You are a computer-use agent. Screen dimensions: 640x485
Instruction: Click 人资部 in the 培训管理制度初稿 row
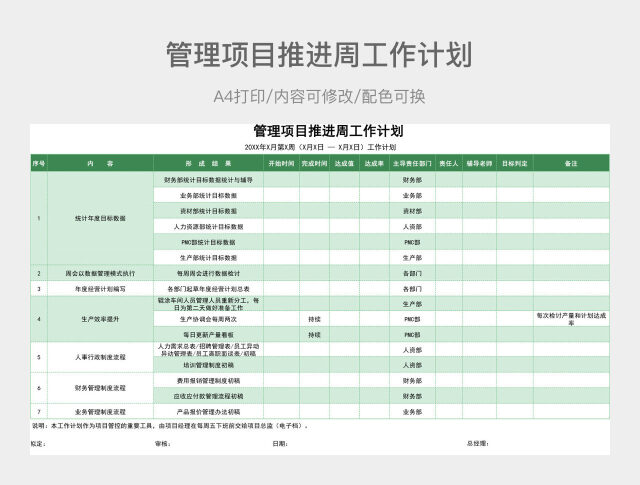click(412, 365)
